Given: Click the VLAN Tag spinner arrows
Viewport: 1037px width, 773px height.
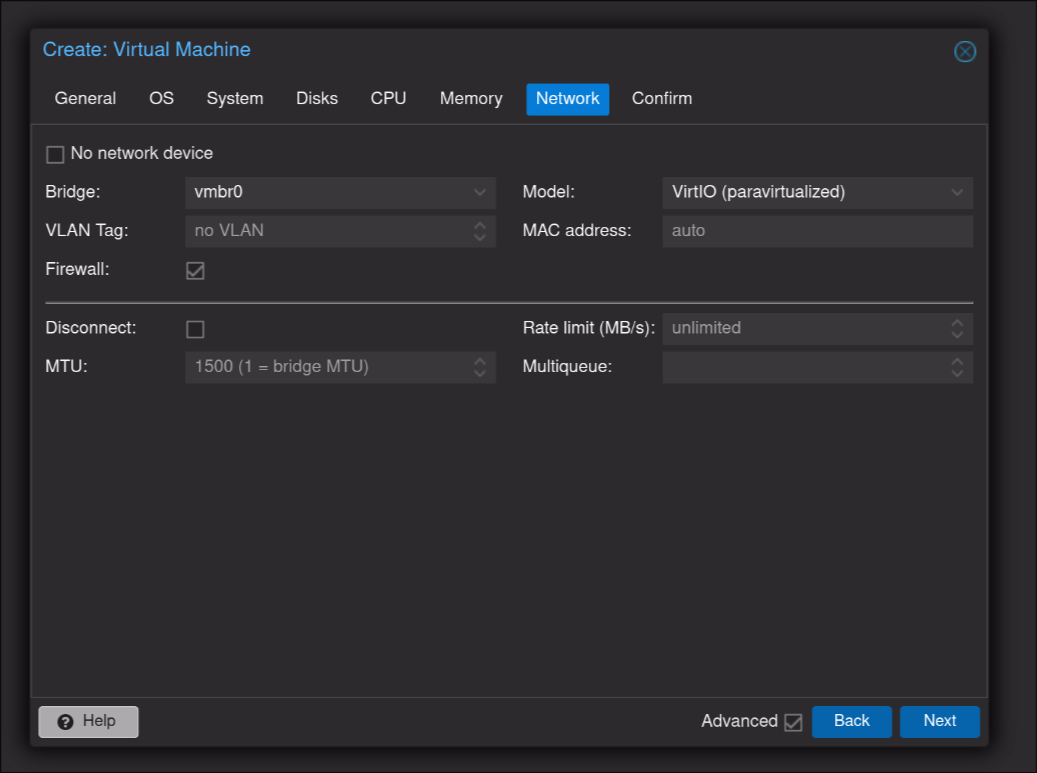Looking at the screenshot, I should tap(480, 231).
